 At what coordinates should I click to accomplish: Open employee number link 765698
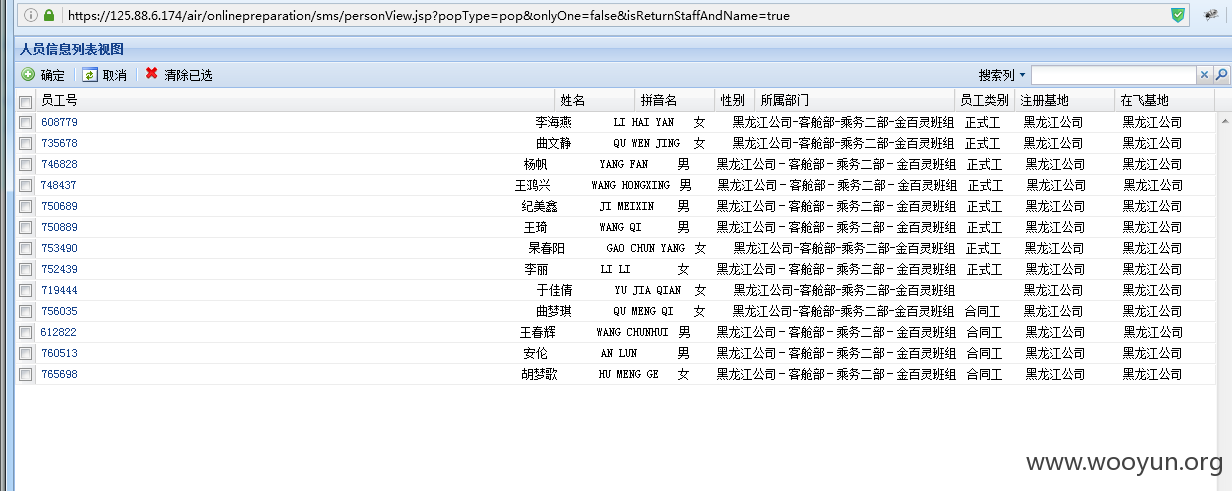[x=59, y=374]
